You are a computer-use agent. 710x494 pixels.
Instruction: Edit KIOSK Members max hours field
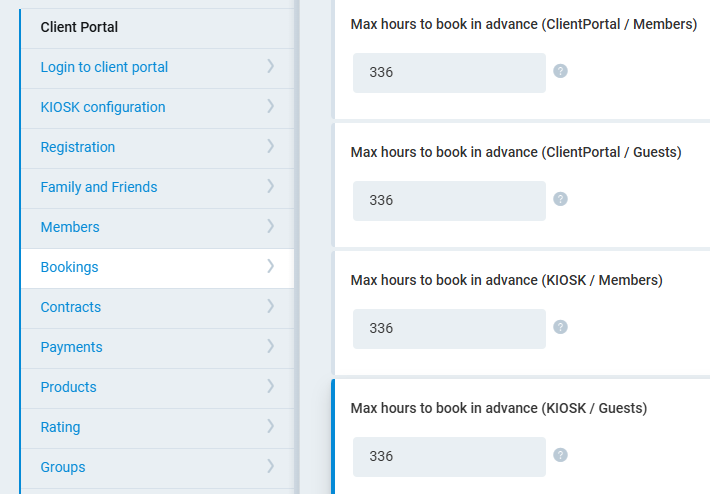449,329
